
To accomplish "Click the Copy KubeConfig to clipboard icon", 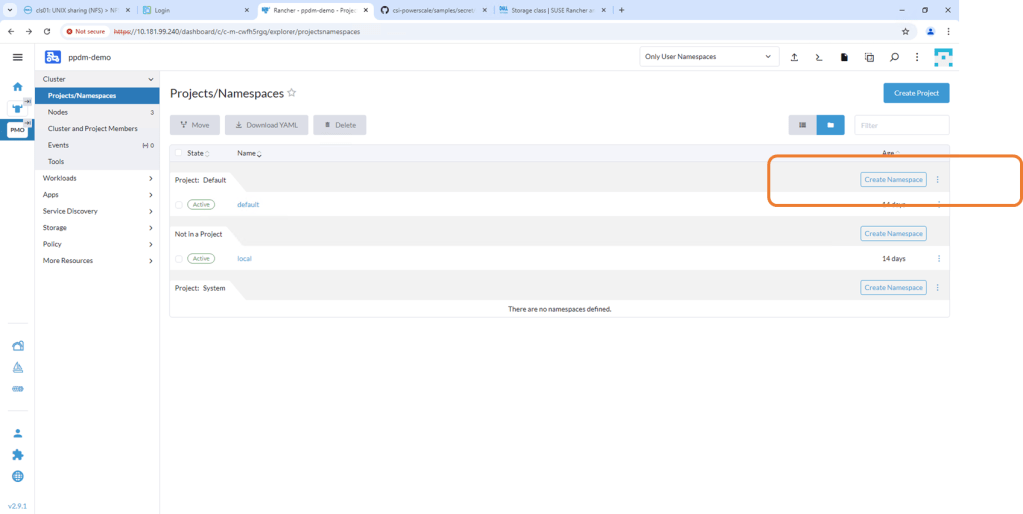I will (x=869, y=57).
